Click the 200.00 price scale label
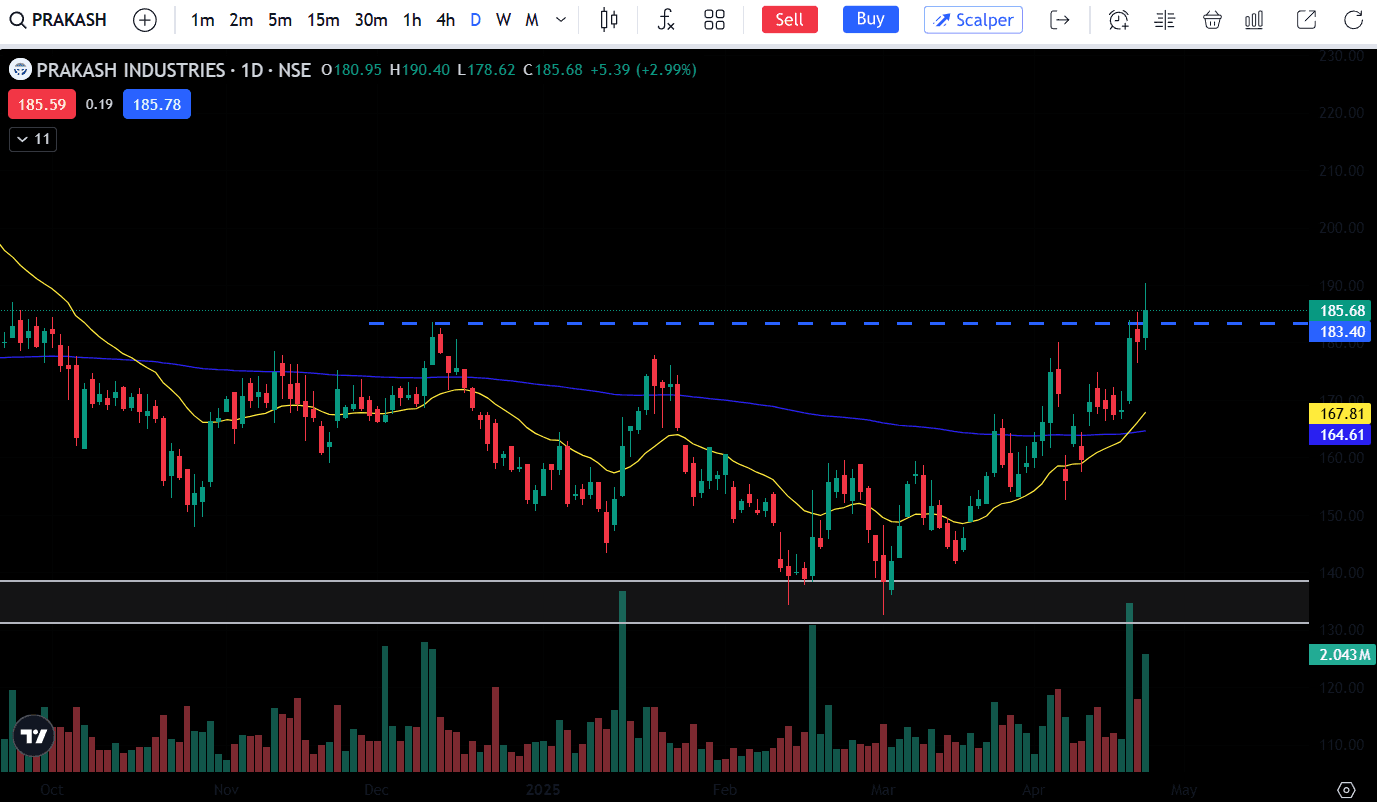1377x802 pixels. [x=1341, y=228]
